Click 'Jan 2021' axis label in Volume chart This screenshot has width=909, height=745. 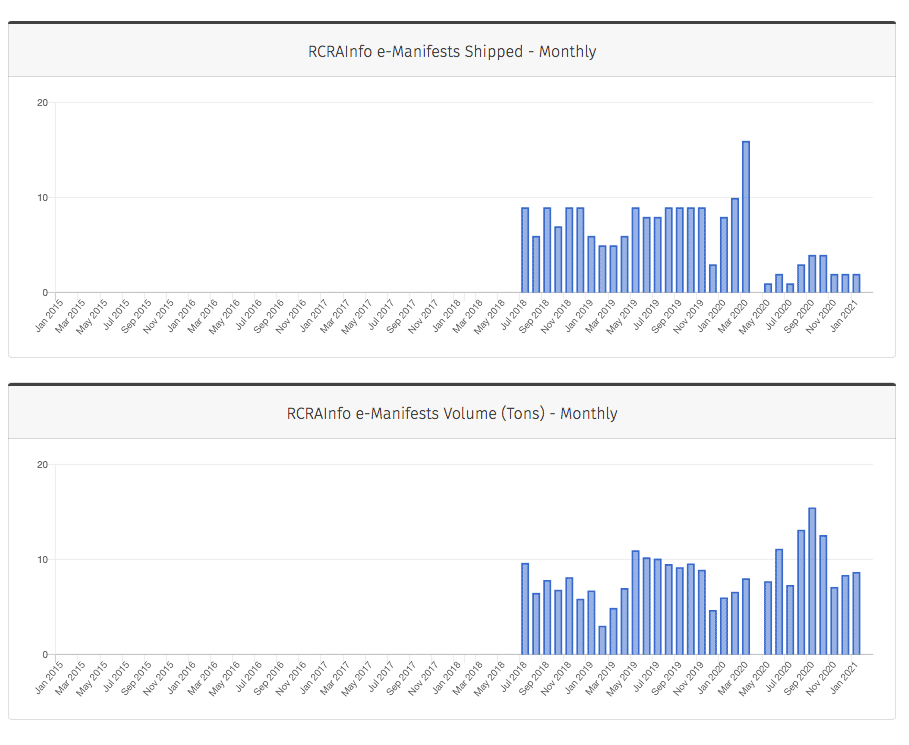pyautogui.click(x=844, y=678)
